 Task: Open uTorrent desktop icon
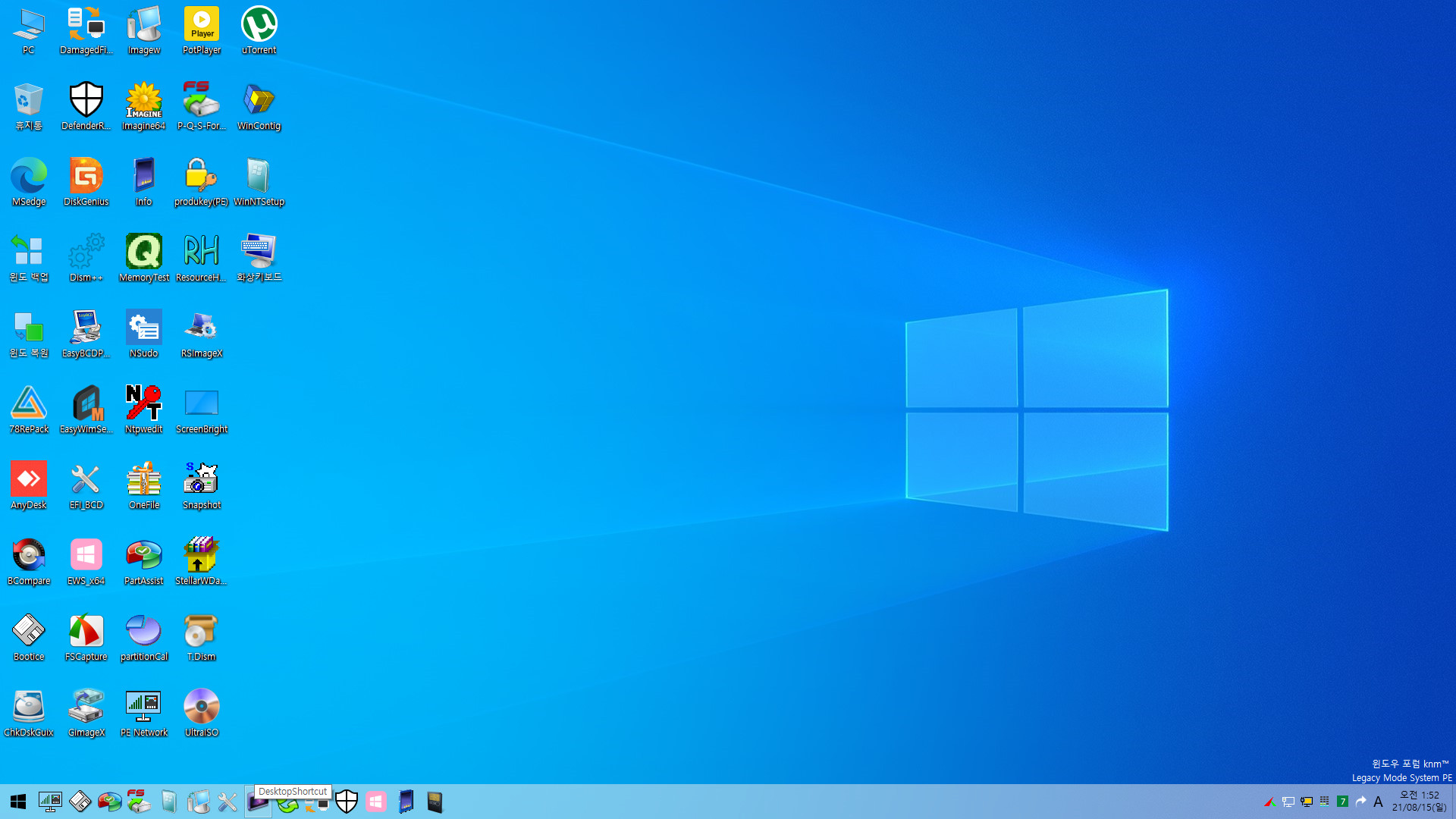[259, 31]
